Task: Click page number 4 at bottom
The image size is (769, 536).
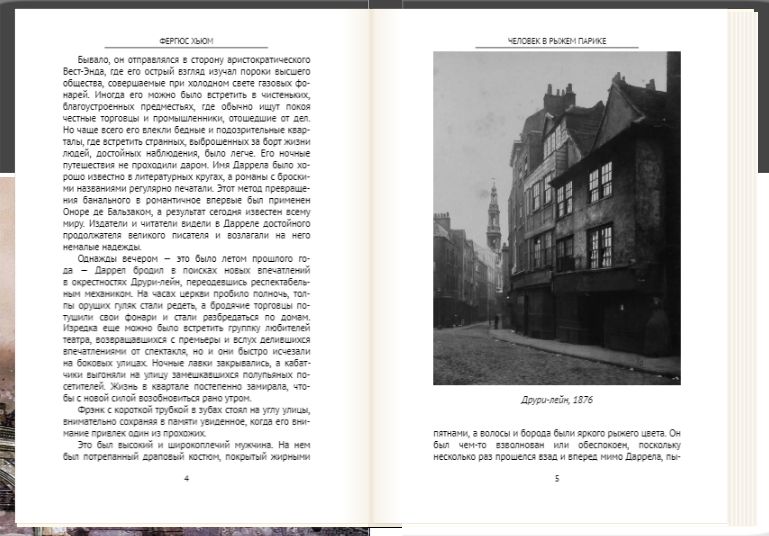Action: [186, 478]
